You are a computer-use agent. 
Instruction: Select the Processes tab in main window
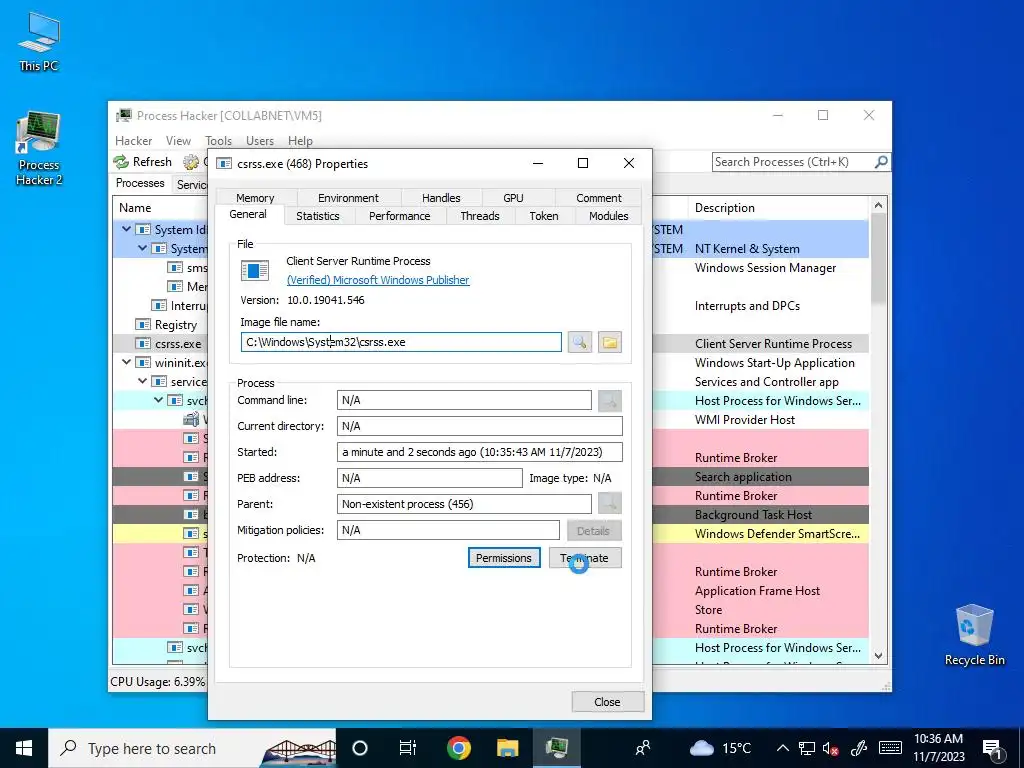pyautogui.click(x=140, y=184)
